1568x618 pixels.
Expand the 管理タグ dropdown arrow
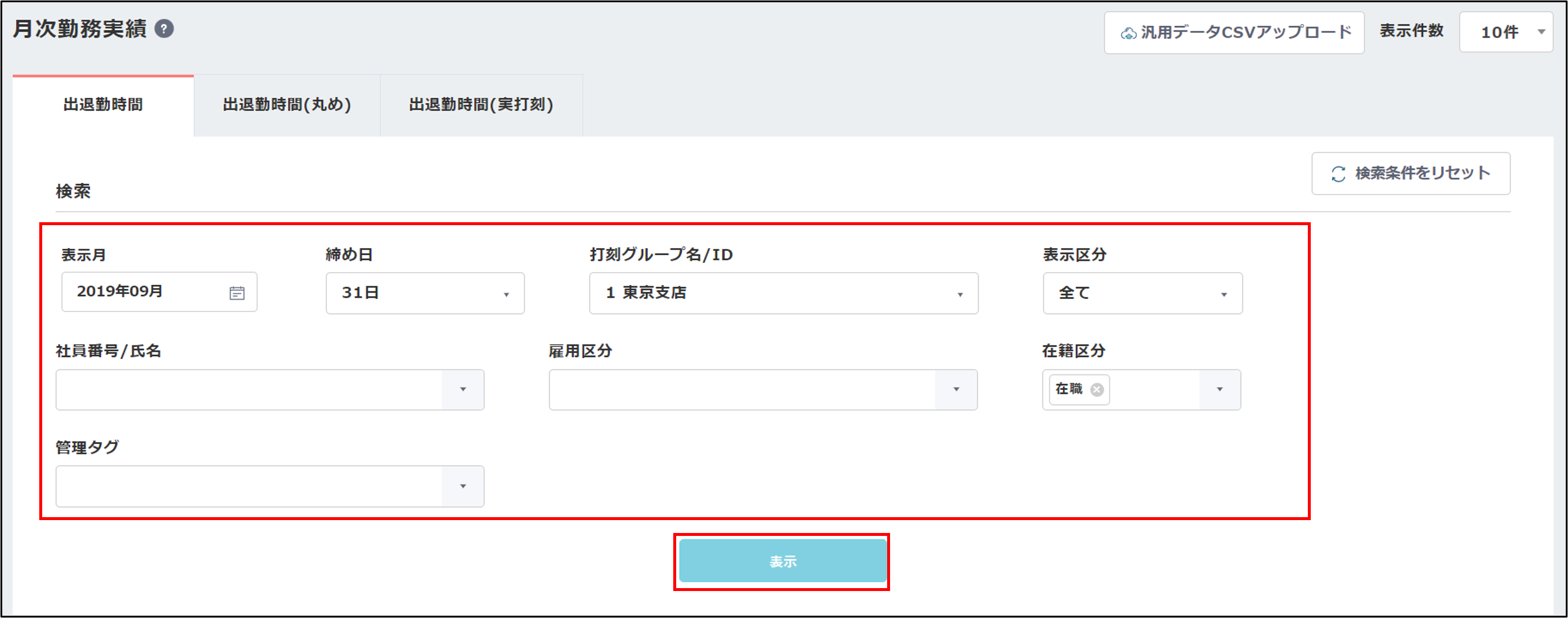pyautogui.click(x=463, y=487)
